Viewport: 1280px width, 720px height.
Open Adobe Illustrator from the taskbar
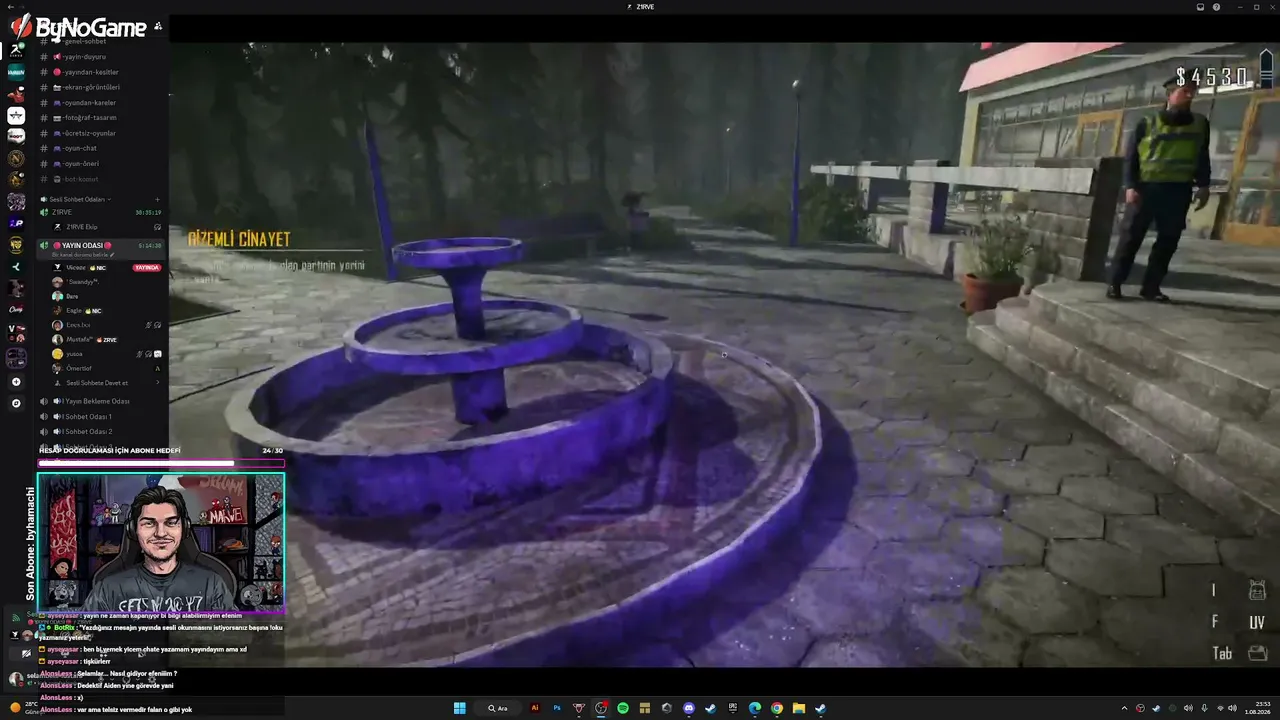pos(535,708)
